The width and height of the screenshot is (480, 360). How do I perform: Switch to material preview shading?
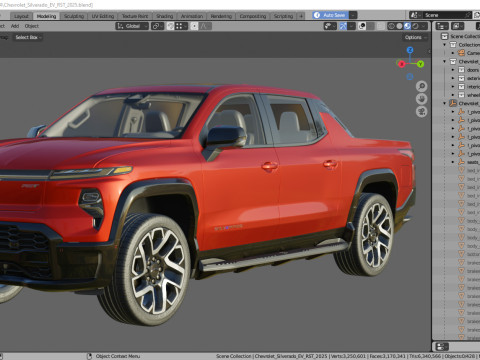click(407, 26)
